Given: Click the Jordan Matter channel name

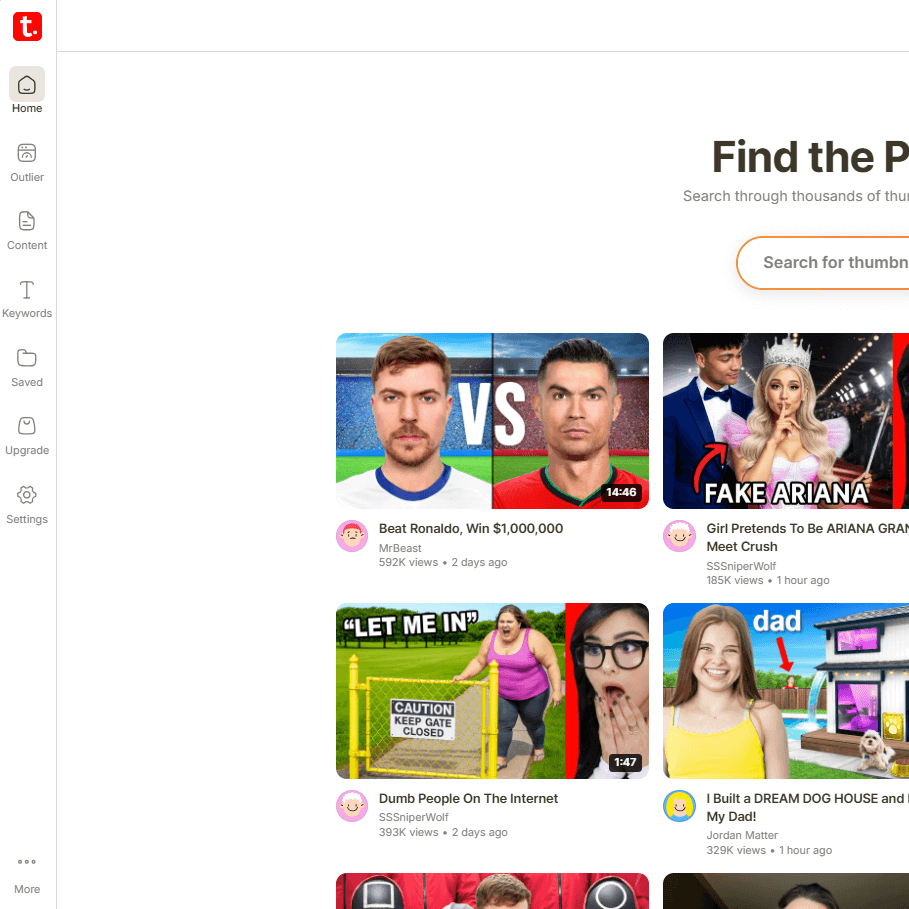Looking at the screenshot, I should (742, 835).
